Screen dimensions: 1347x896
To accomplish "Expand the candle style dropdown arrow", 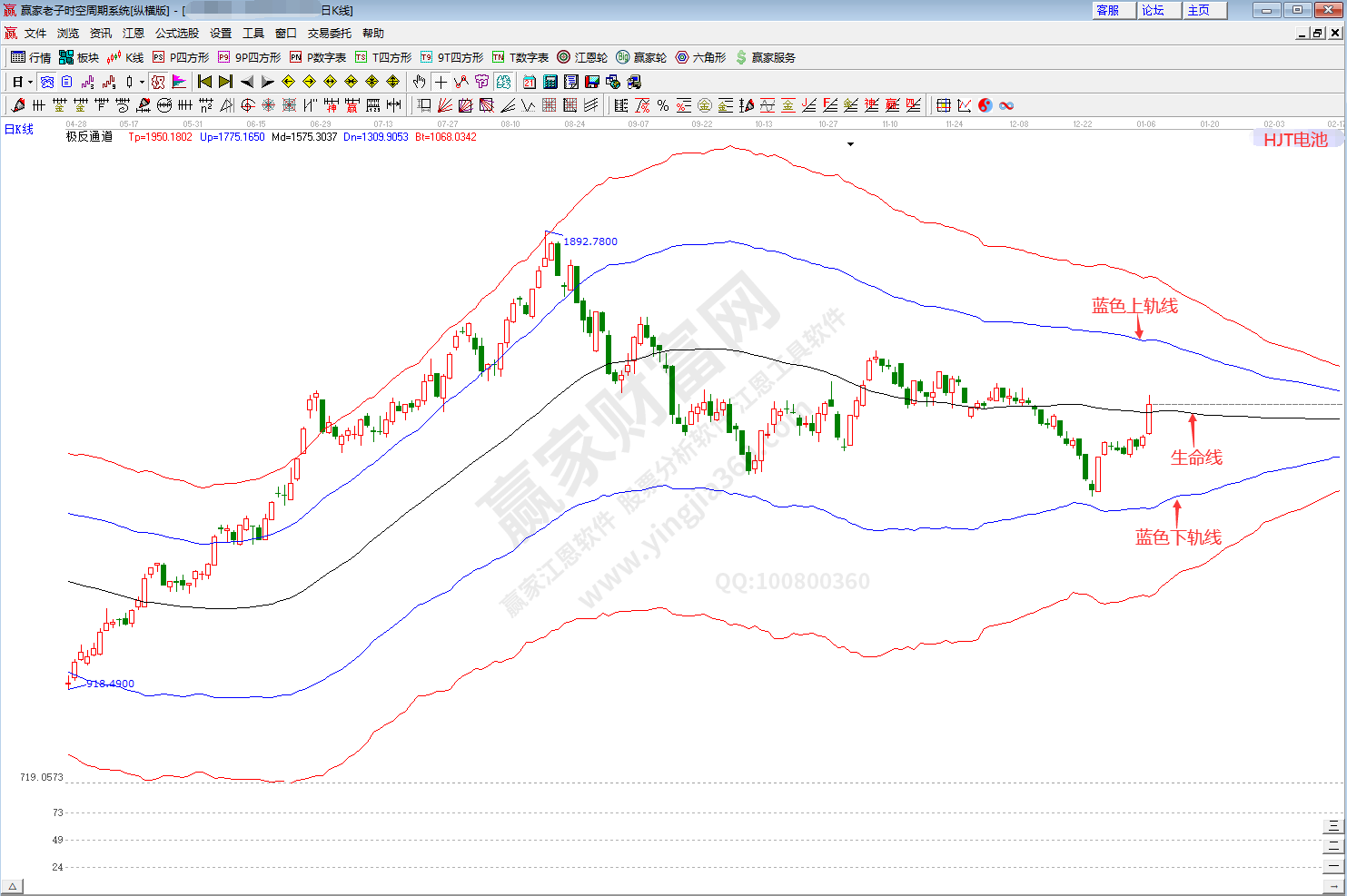I will tap(142, 82).
